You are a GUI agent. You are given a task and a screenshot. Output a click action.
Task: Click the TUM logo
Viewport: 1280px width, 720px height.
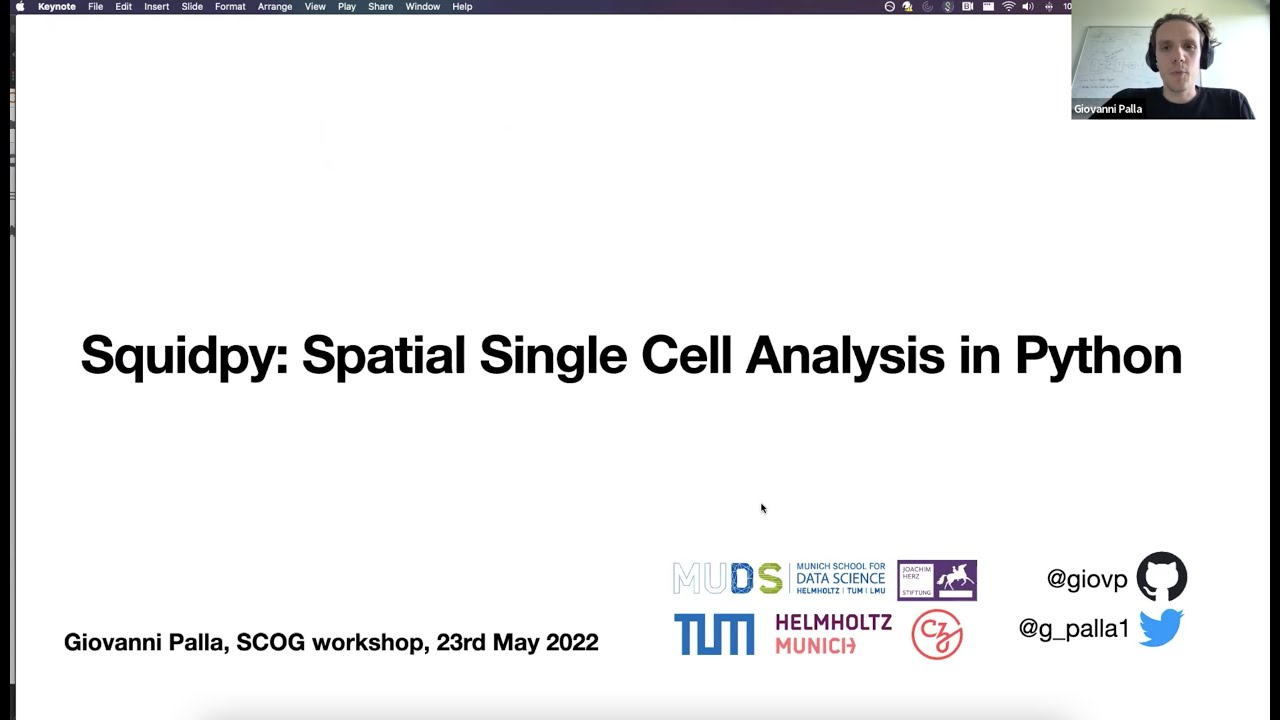point(714,635)
